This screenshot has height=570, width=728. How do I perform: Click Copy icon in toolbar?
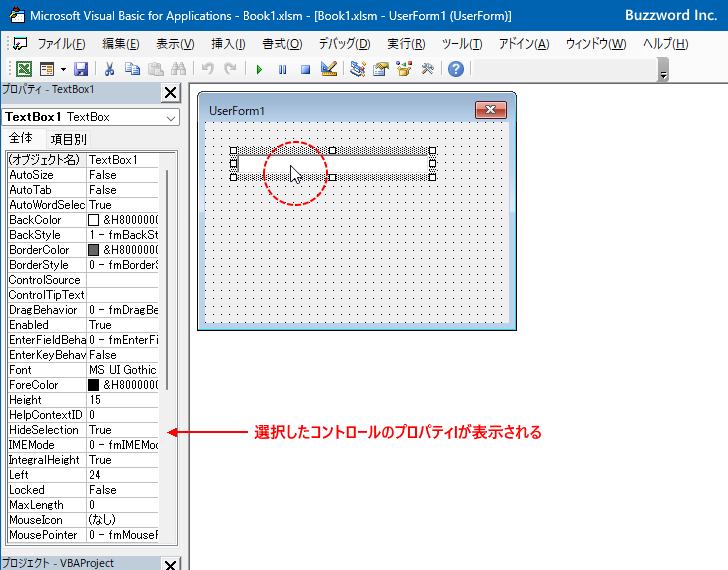(x=132, y=69)
